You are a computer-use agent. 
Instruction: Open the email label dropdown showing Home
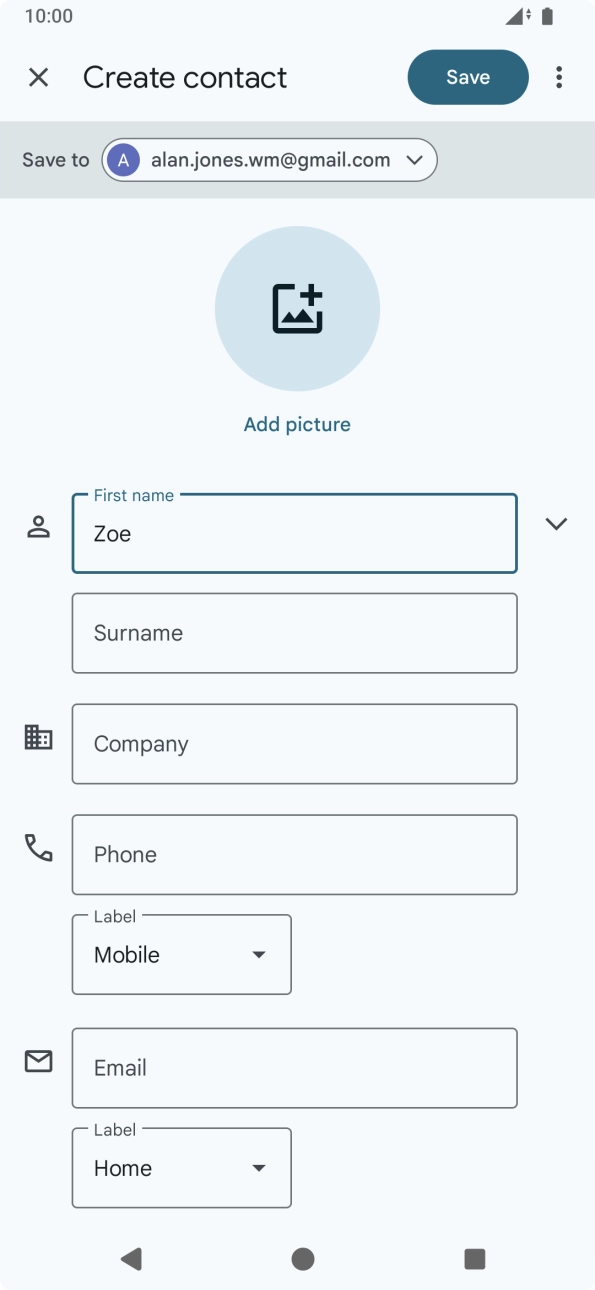click(181, 1167)
